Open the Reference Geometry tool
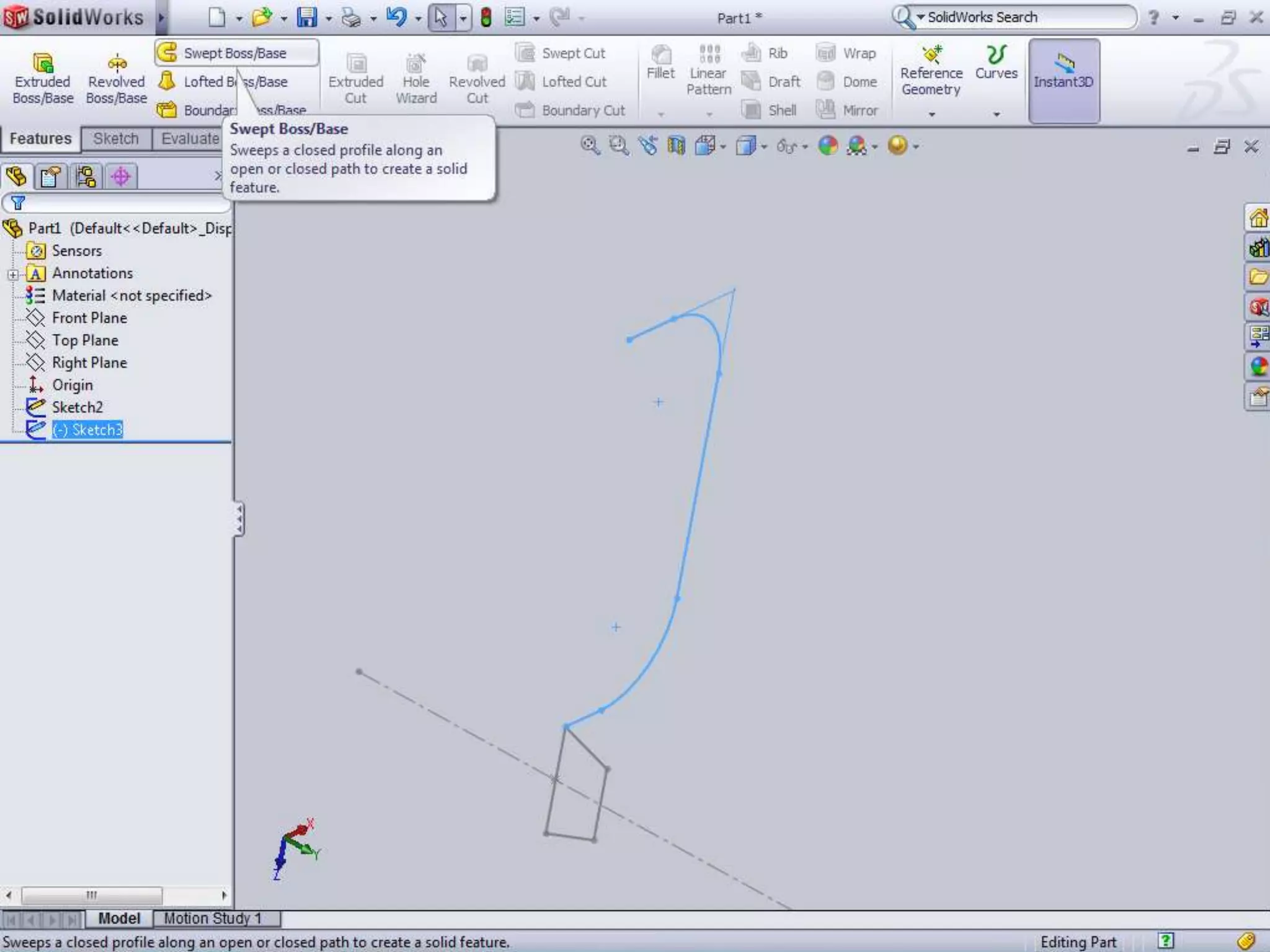The height and width of the screenshot is (952, 1270). [931, 72]
